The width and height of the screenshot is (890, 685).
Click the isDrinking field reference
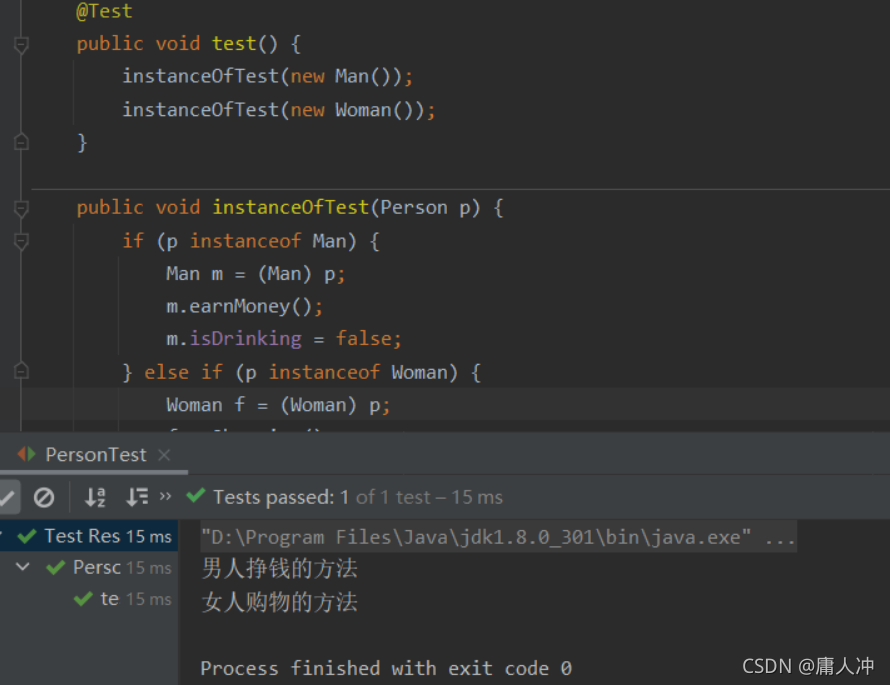(245, 339)
